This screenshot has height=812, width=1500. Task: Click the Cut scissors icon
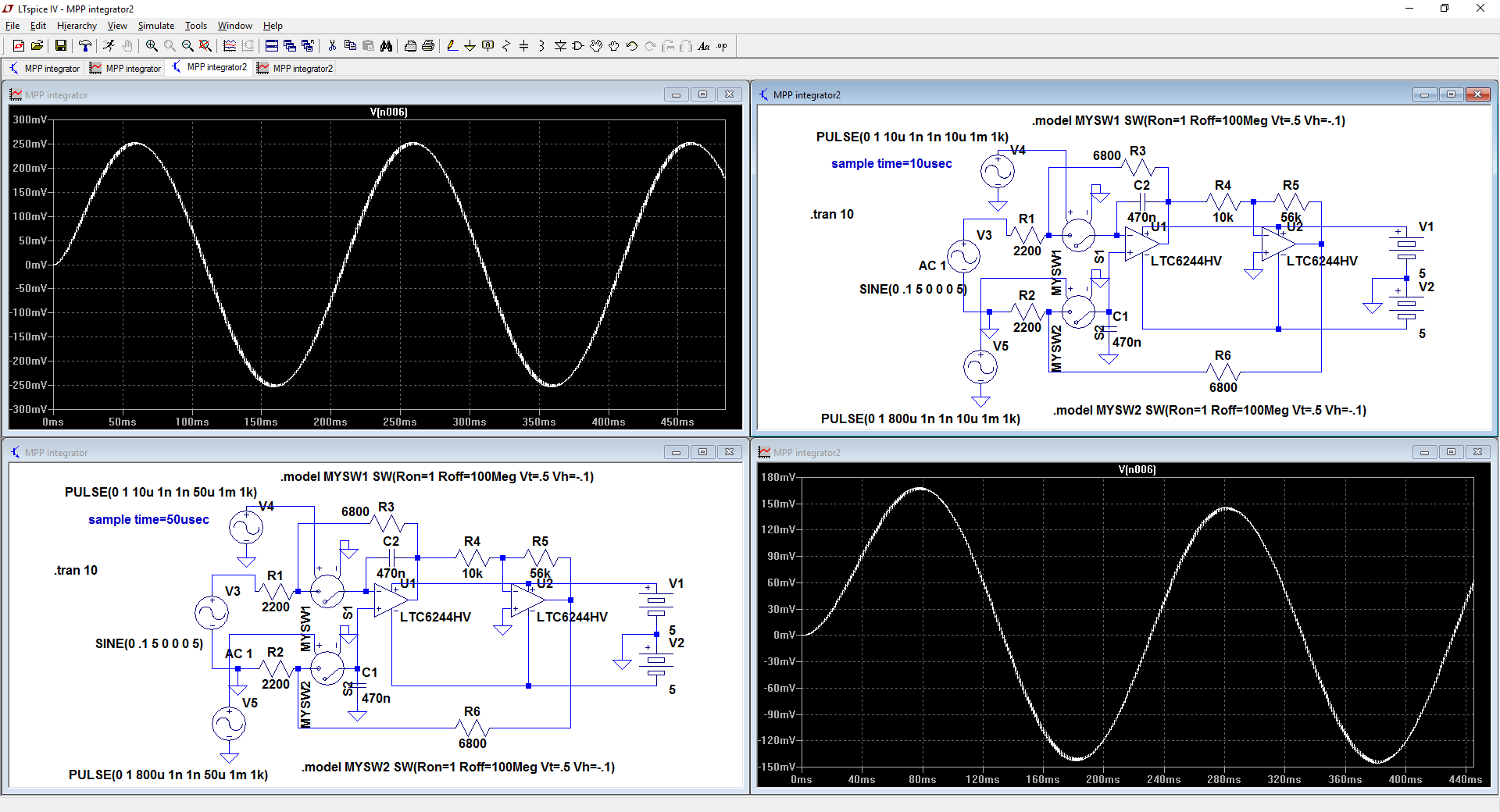coord(332,46)
